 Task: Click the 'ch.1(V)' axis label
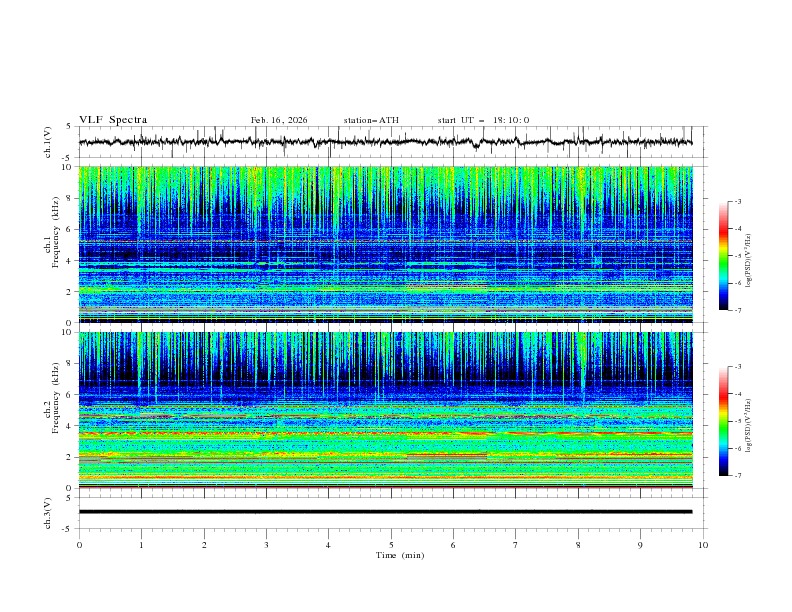pos(48,142)
